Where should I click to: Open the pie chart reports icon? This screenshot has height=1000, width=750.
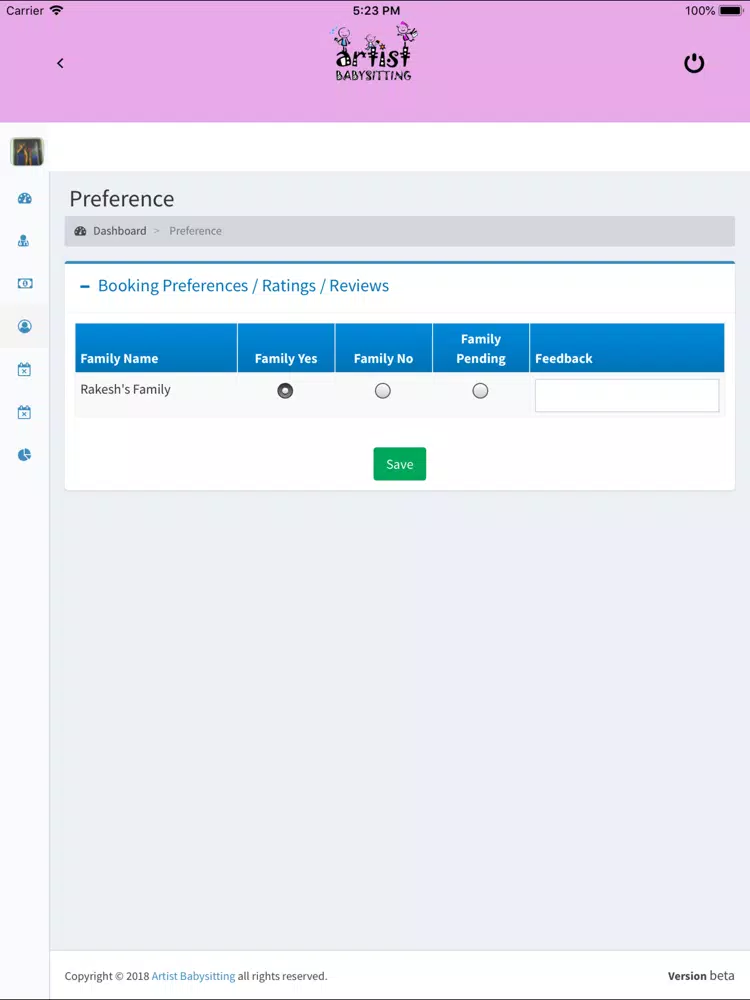[x=24, y=455]
